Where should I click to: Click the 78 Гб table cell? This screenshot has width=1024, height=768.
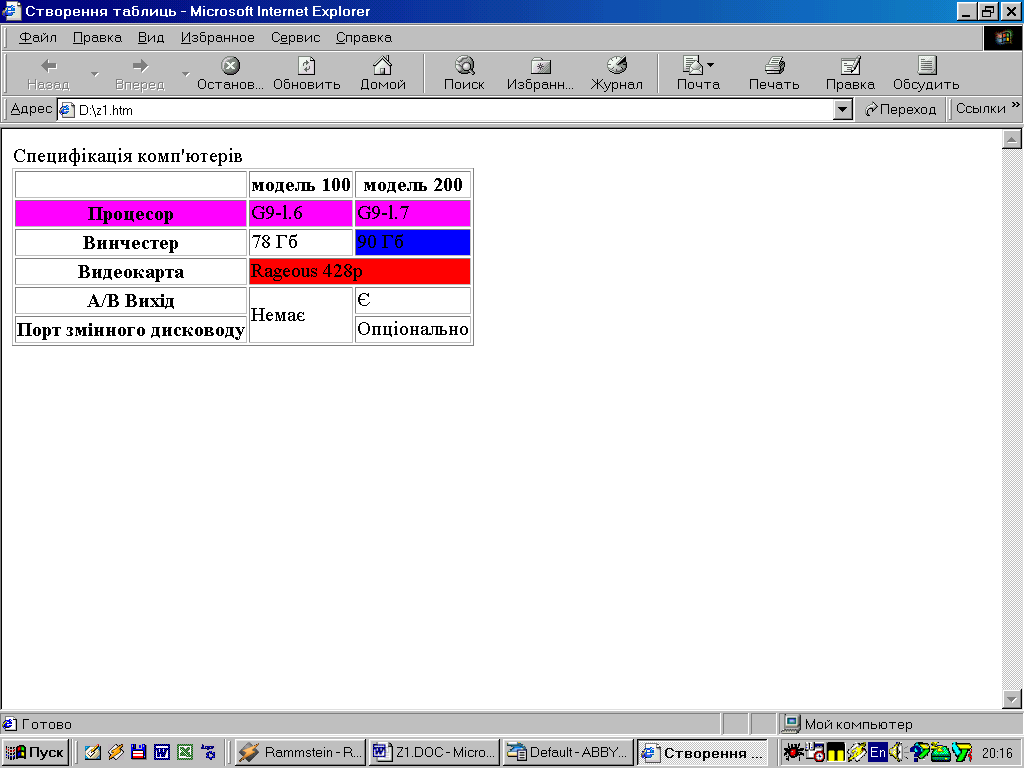click(300, 242)
